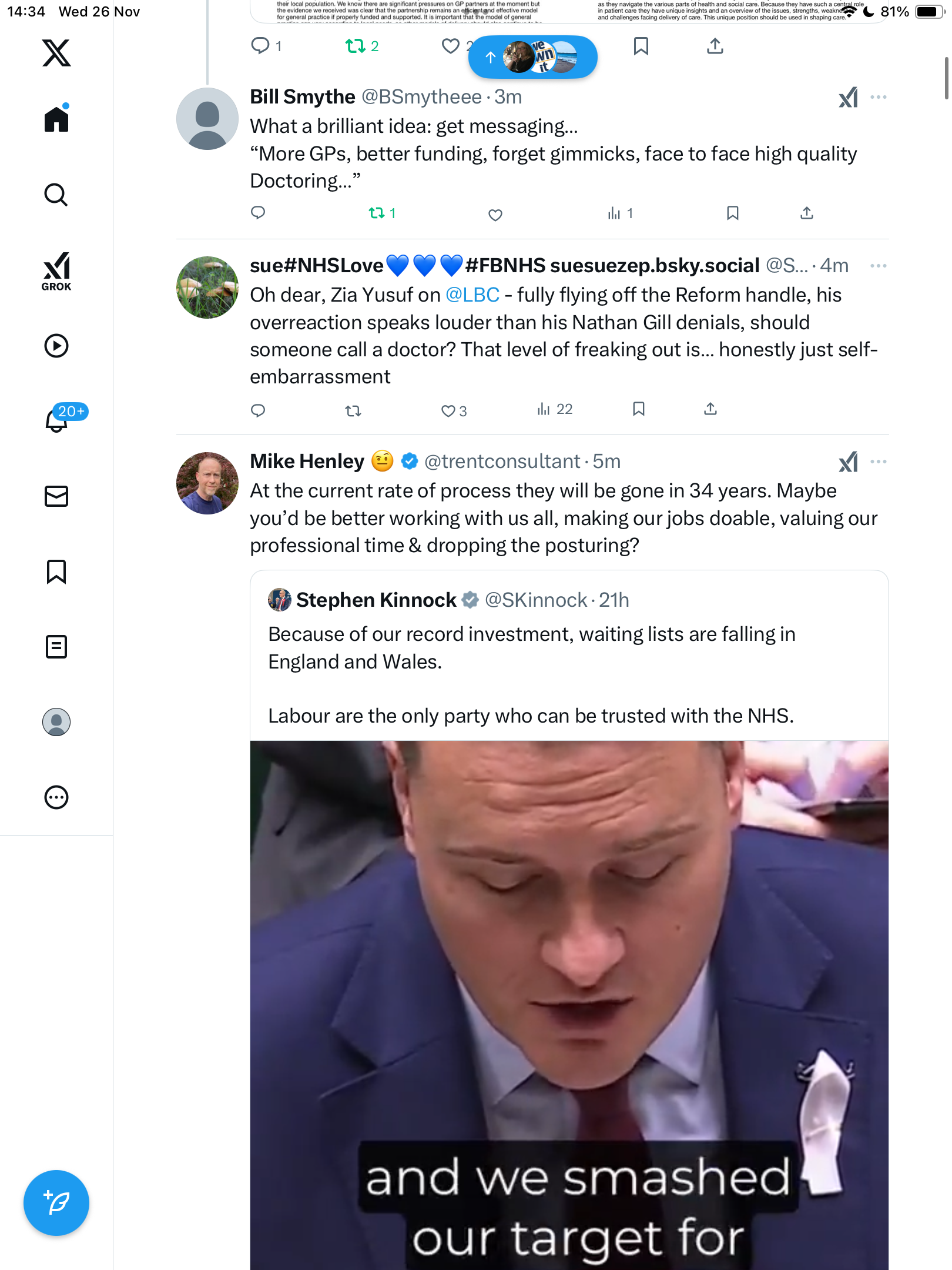Open Messages envelope in sidebar
This screenshot has height=1270, width=952.
click(56, 496)
